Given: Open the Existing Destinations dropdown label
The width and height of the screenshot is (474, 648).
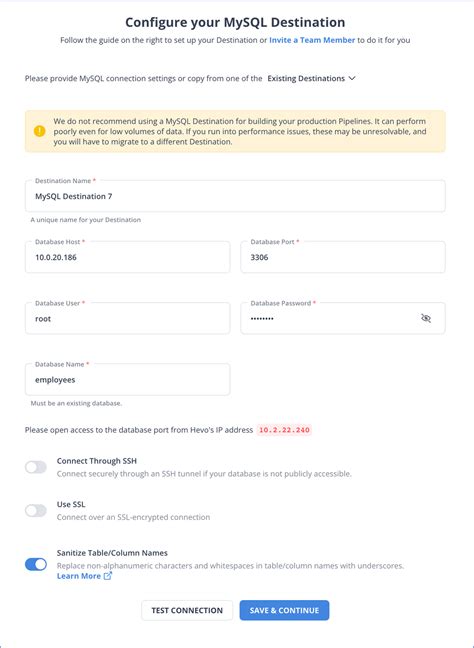Looking at the screenshot, I should [306, 78].
